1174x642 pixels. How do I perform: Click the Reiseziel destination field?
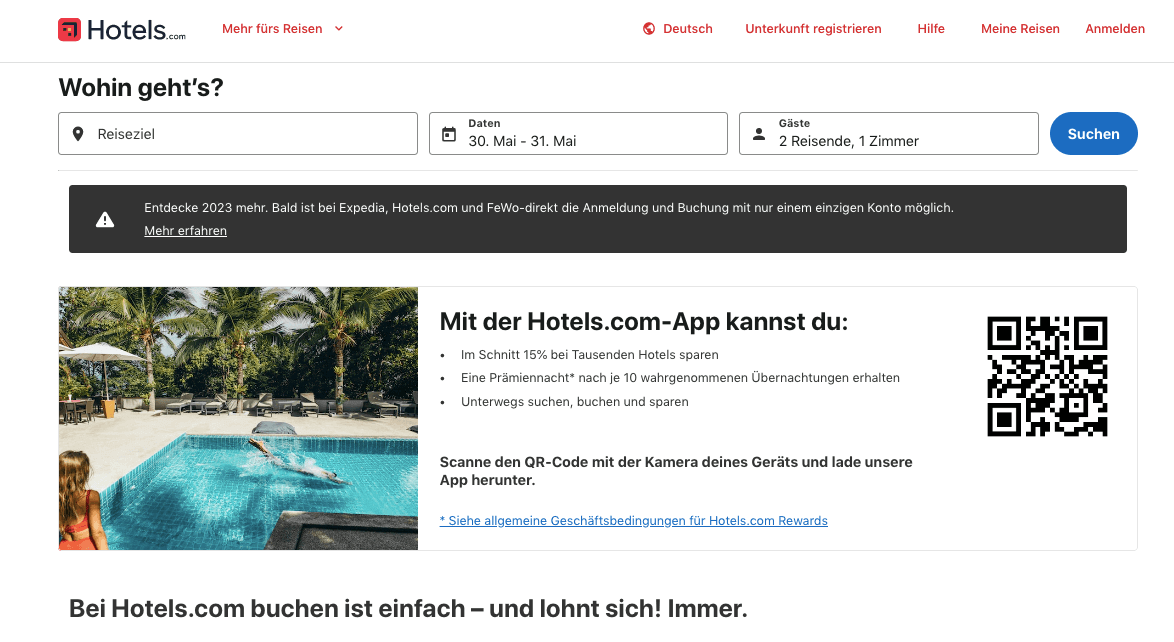238,133
